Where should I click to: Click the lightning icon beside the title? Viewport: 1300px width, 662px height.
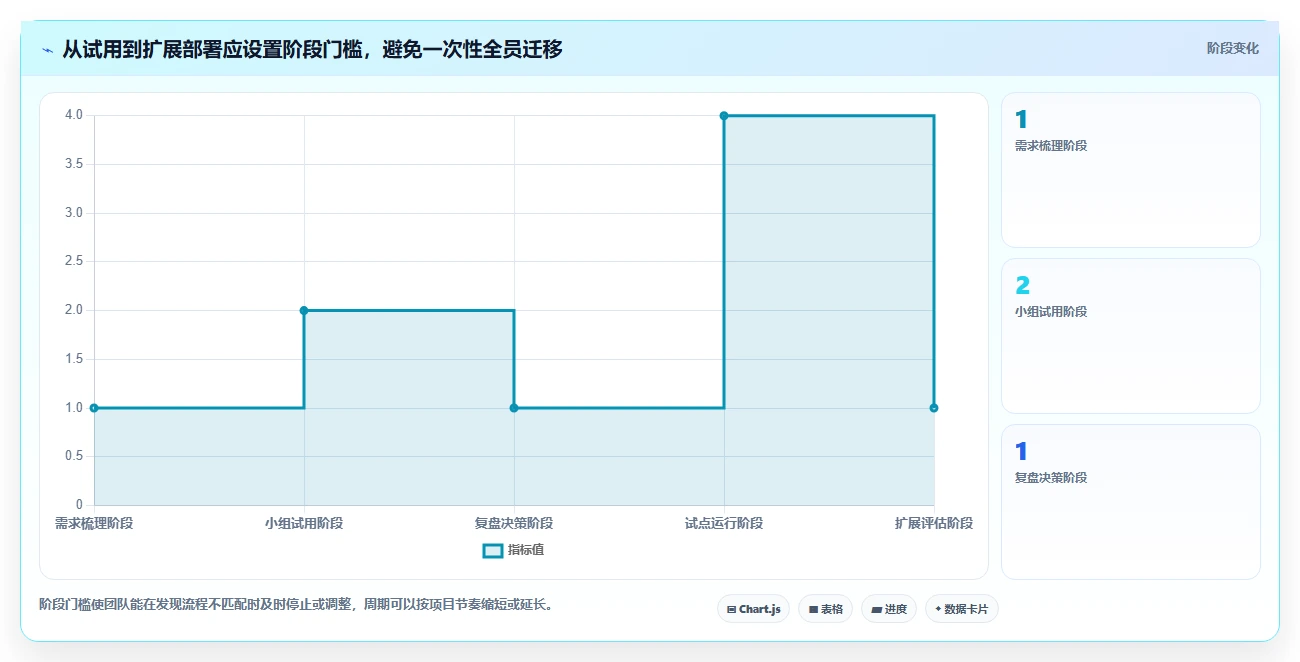(47, 49)
